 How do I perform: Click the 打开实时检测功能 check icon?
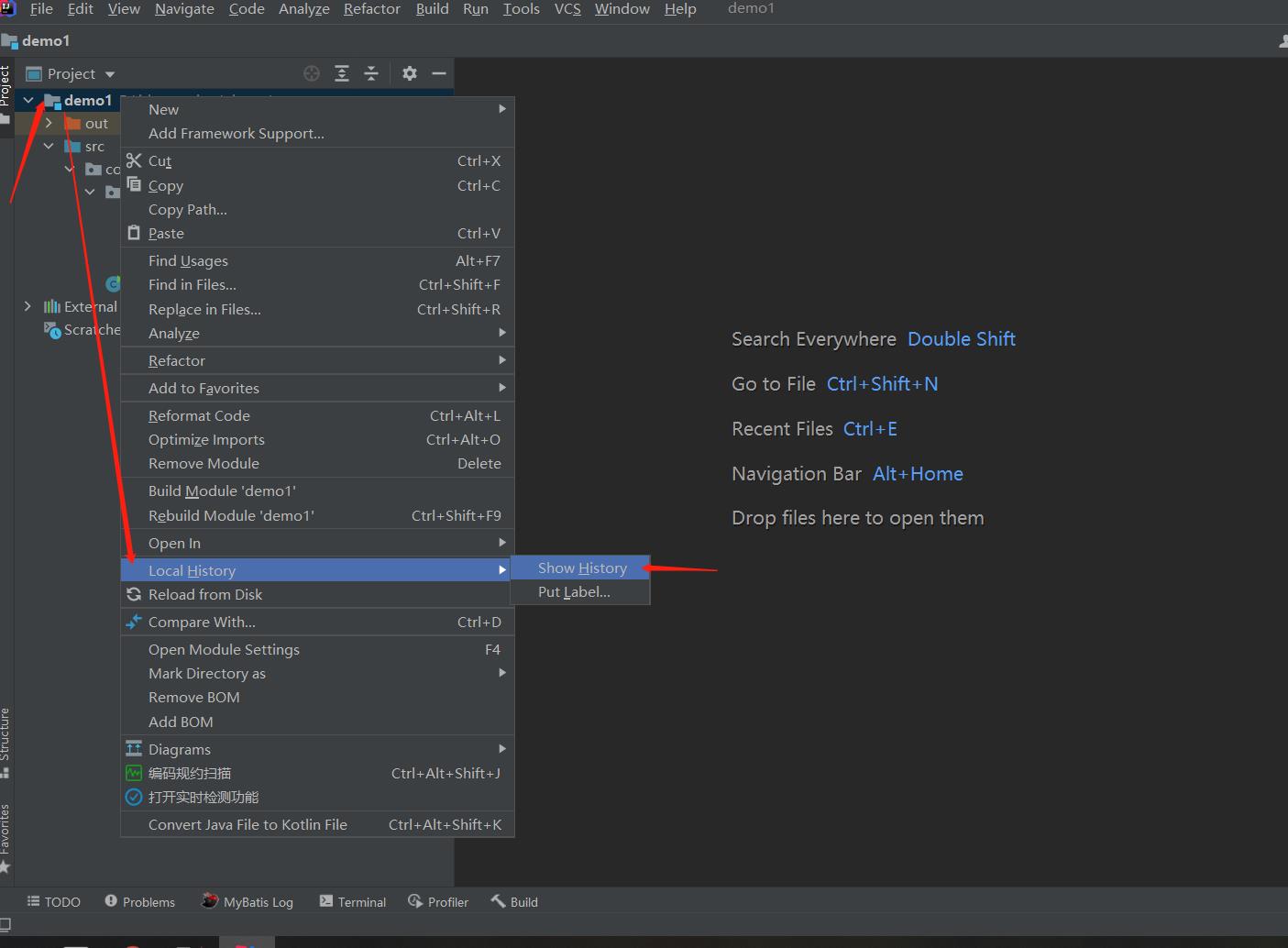click(134, 797)
